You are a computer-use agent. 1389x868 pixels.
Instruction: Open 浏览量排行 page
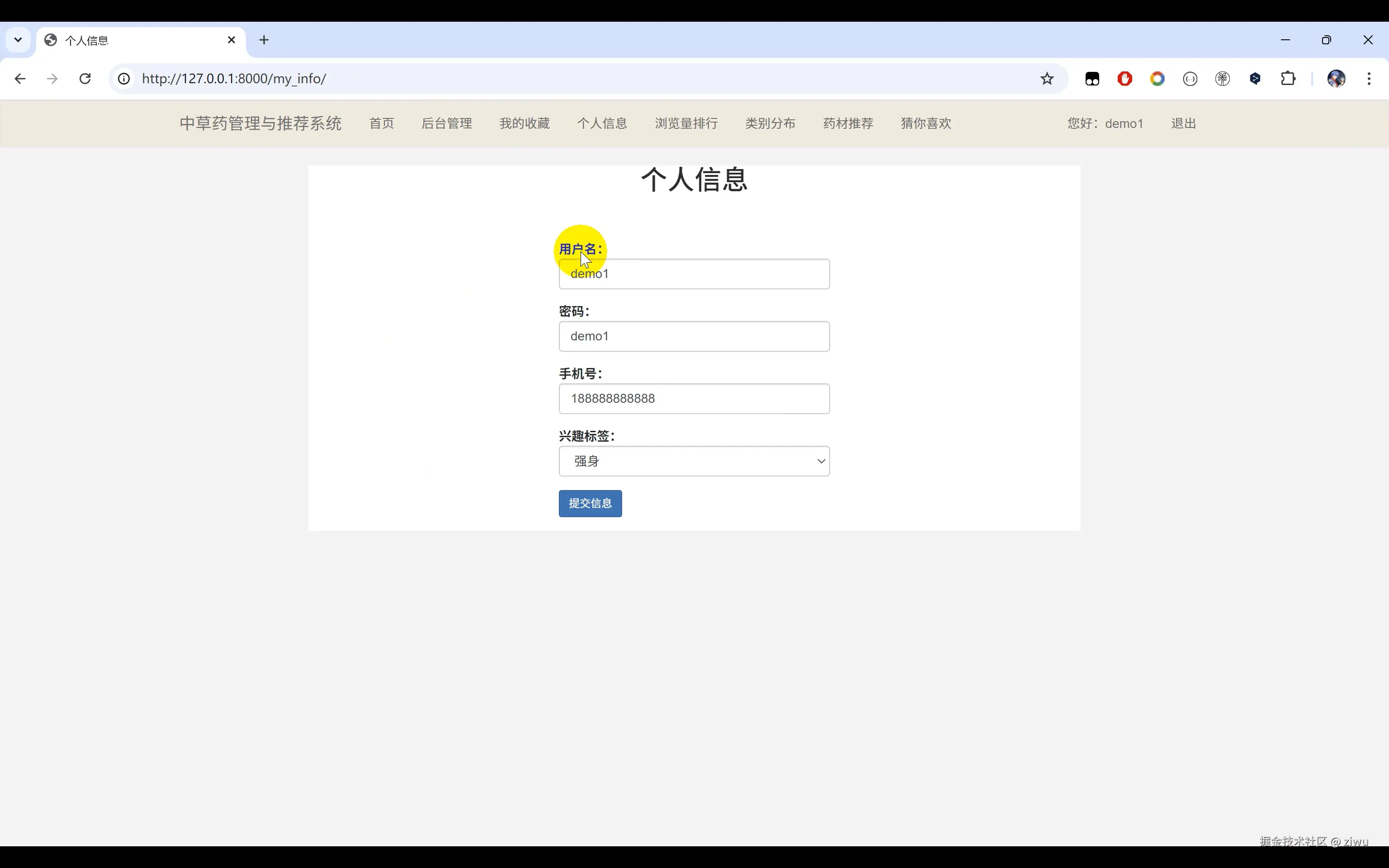pos(686,123)
